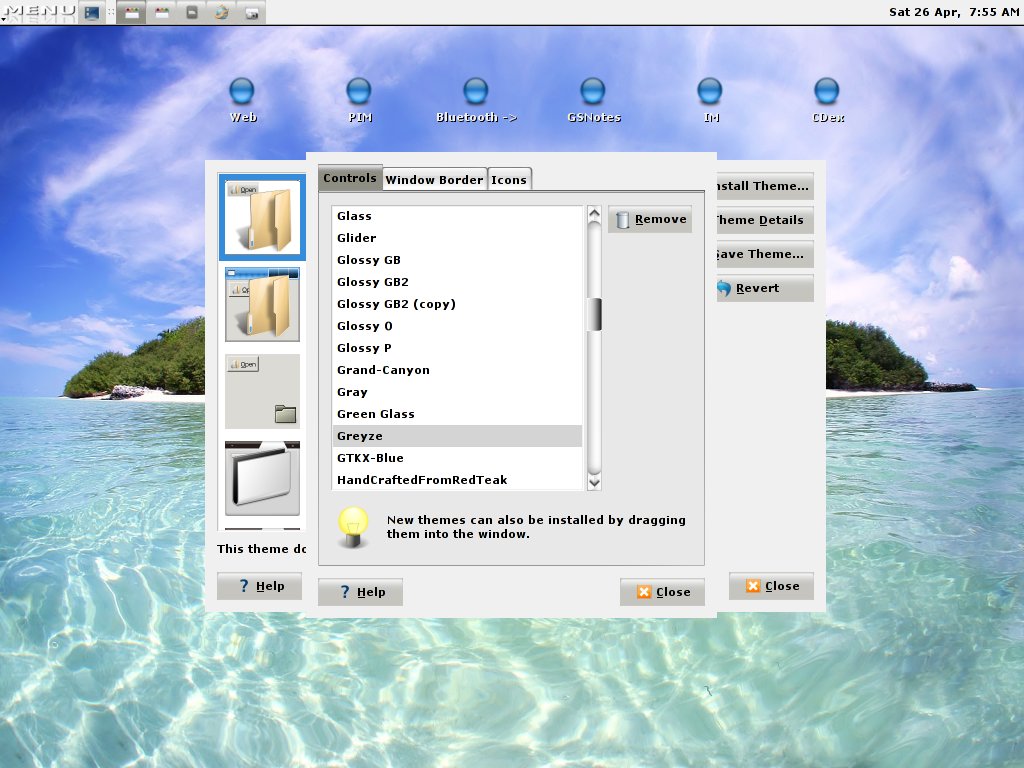Click Close in the back Theme window
1024x768 pixels.
click(x=771, y=586)
